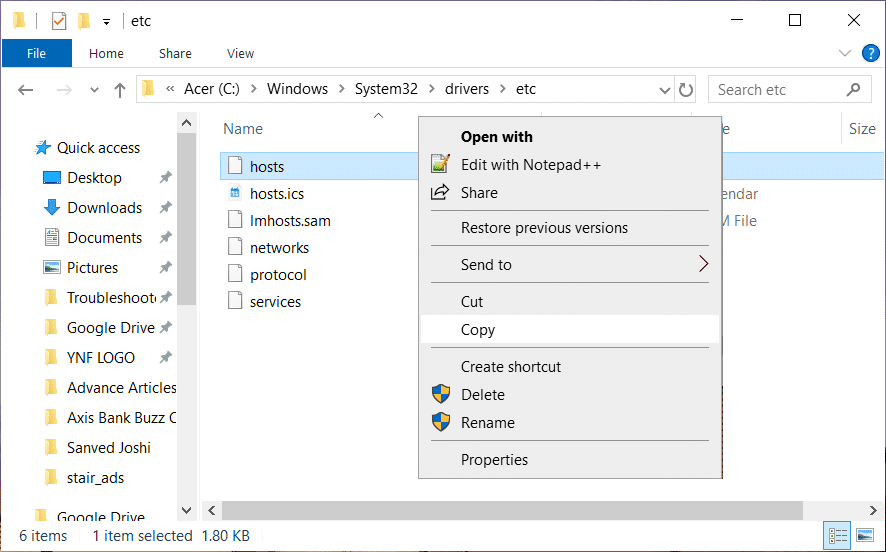The image size is (886, 552).
Task: Click the Properties quick access toolbar icon
Action: (x=59, y=20)
